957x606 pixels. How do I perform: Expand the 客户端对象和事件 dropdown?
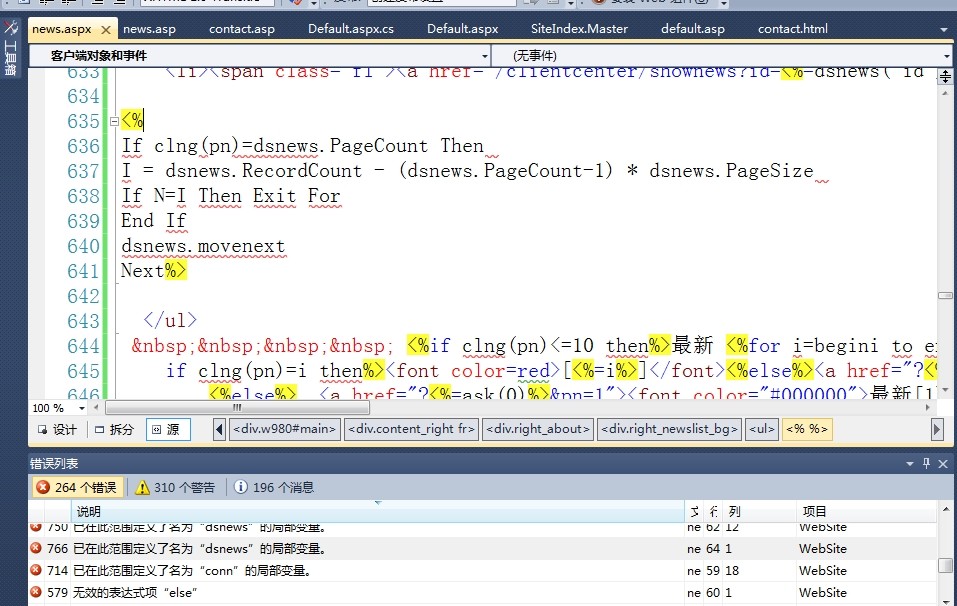[x=485, y=56]
